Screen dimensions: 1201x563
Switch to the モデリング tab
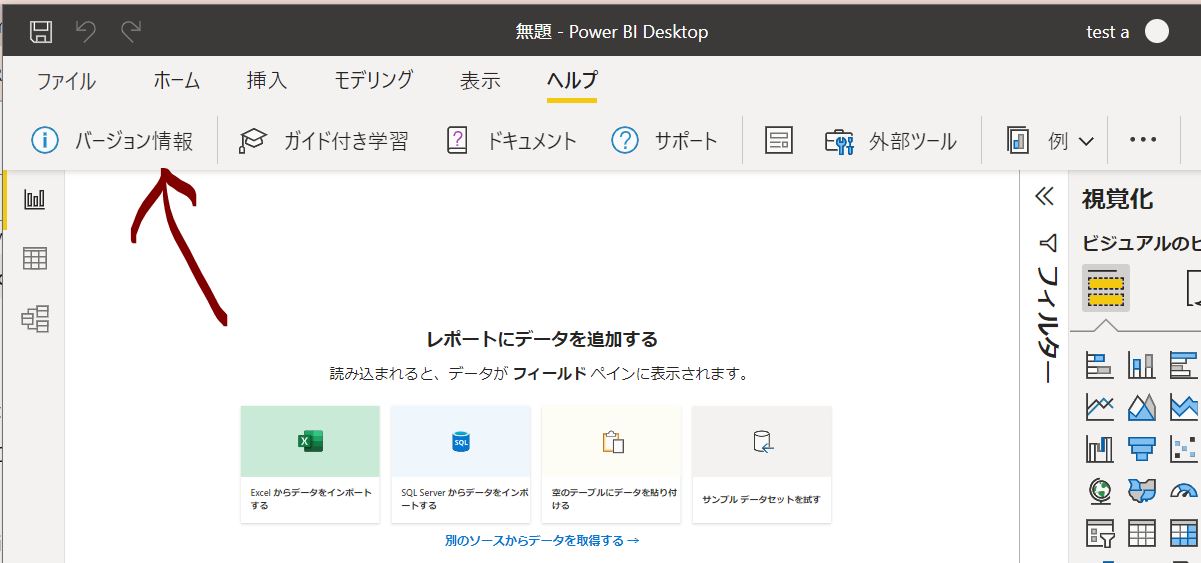click(x=373, y=81)
